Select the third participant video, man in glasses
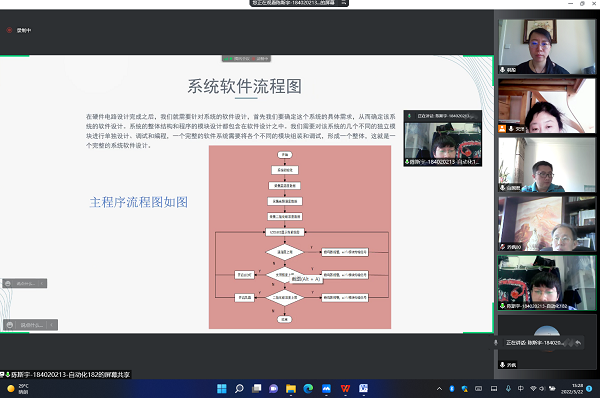This screenshot has width=600, height=398. click(x=547, y=165)
